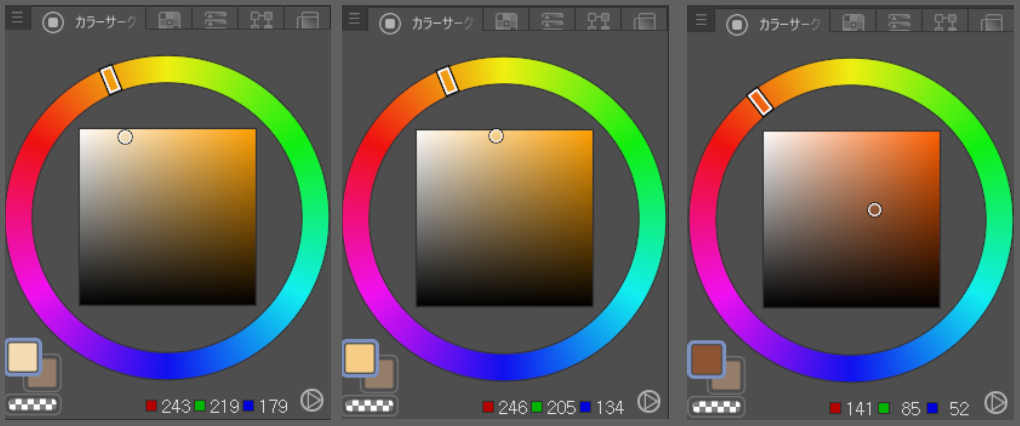Click the color circle icon in the middle panel tab
Viewport: 1020px width, 426px height.
pyautogui.click(x=390, y=24)
